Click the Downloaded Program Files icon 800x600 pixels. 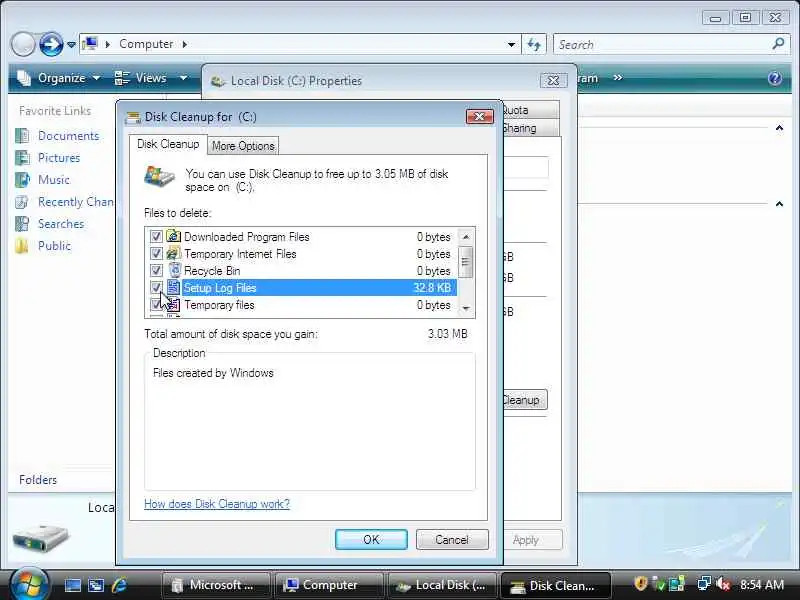(173, 236)
